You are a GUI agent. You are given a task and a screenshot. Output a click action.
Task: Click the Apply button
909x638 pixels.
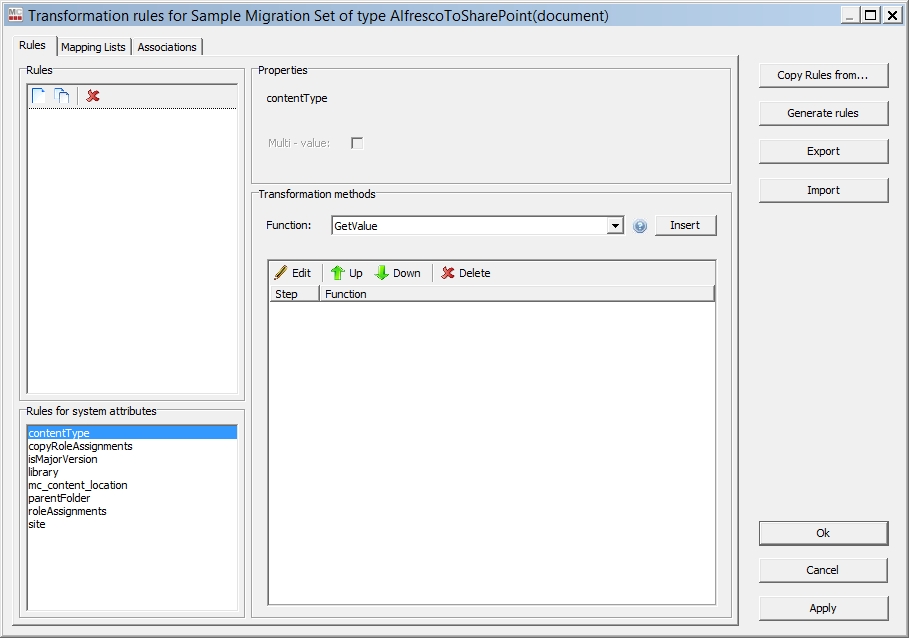pyautogui.click(x=823, y=608)
